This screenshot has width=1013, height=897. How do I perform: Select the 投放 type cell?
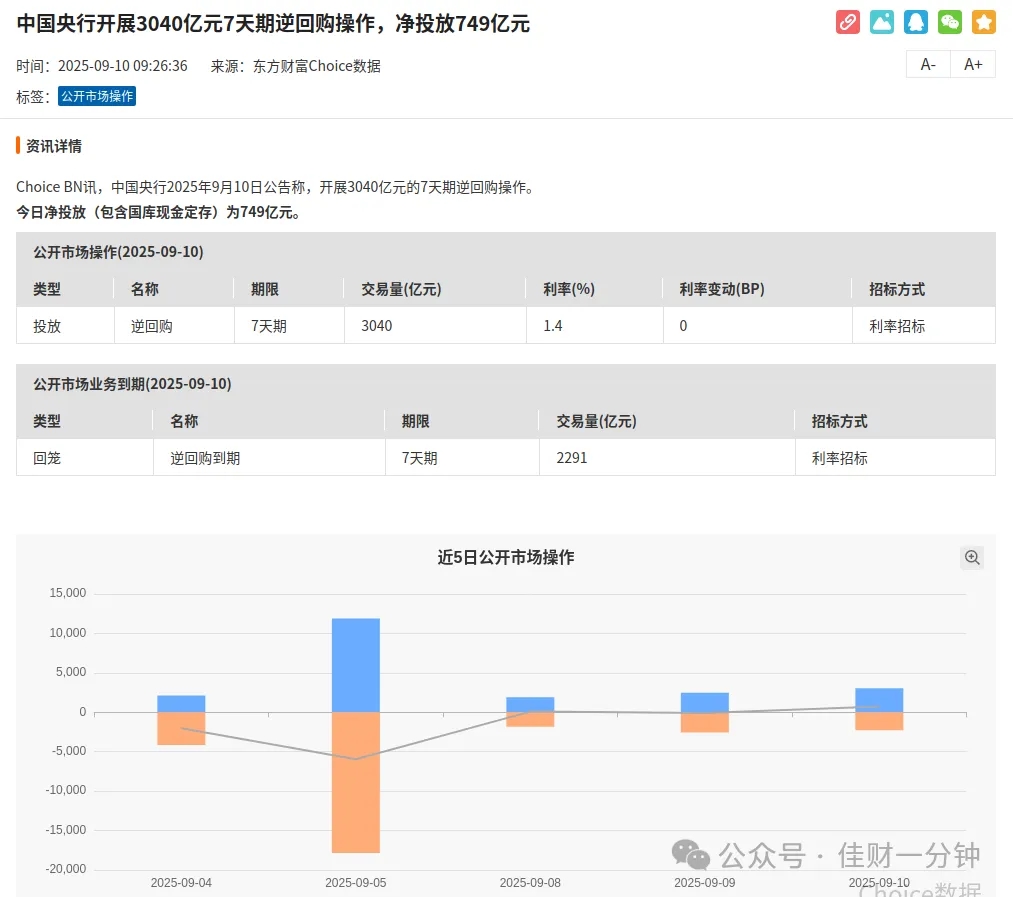tap(47, 326)
